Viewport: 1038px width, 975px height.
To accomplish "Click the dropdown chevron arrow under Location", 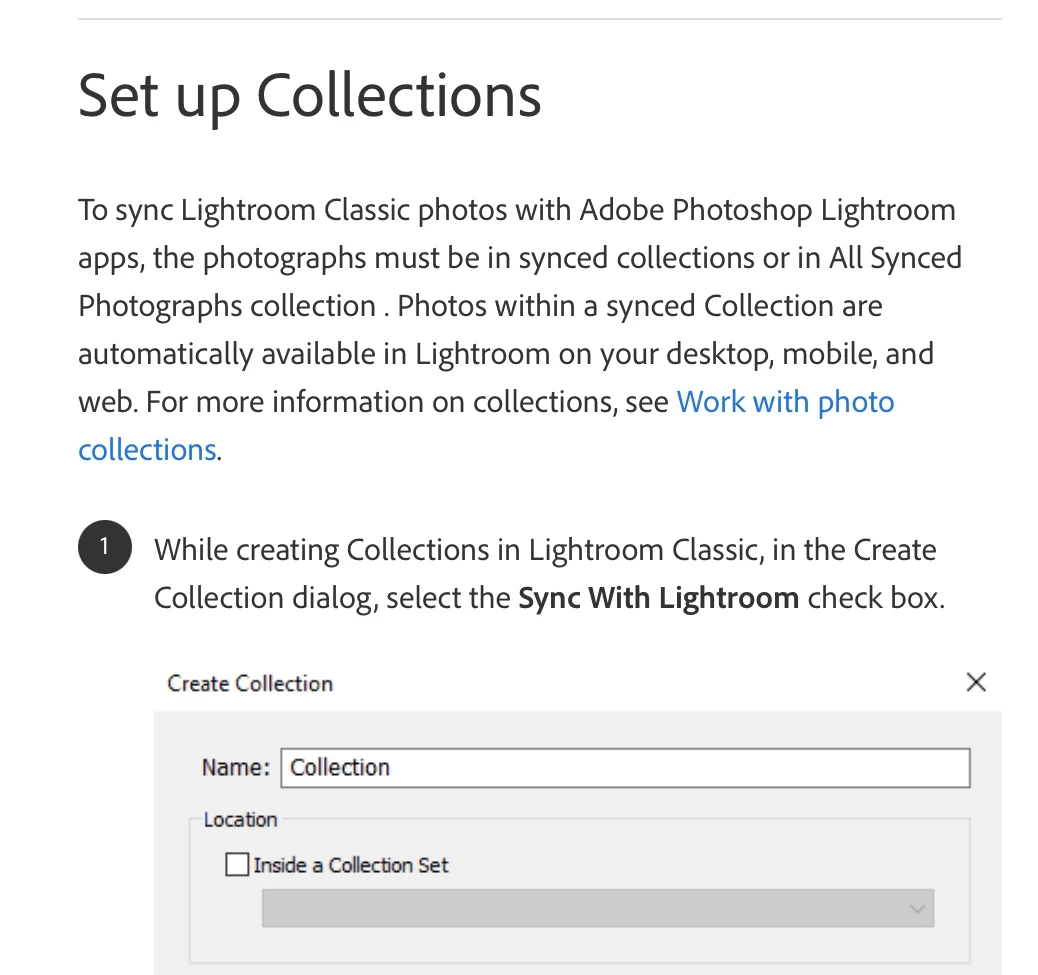I will coord(917,909).
